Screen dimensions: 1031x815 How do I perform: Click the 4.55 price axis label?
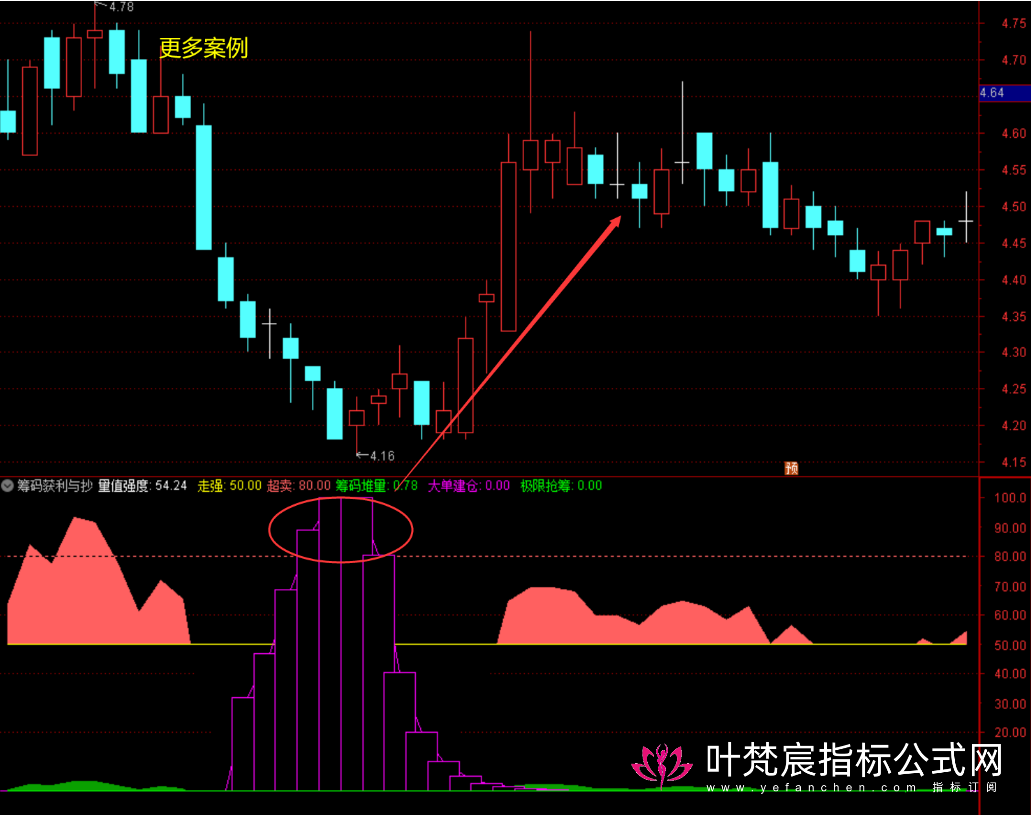tap(1013, 170)
